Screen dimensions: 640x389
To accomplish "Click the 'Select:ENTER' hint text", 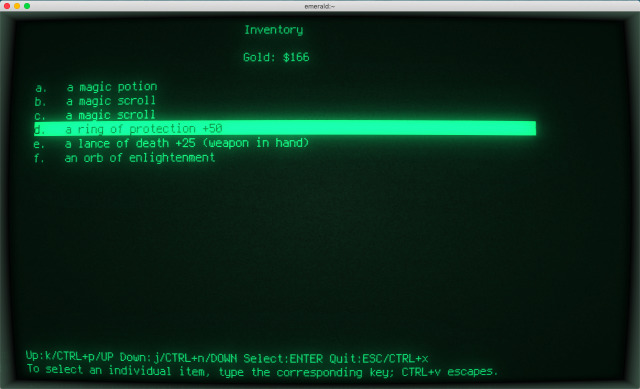I will 283,359.
